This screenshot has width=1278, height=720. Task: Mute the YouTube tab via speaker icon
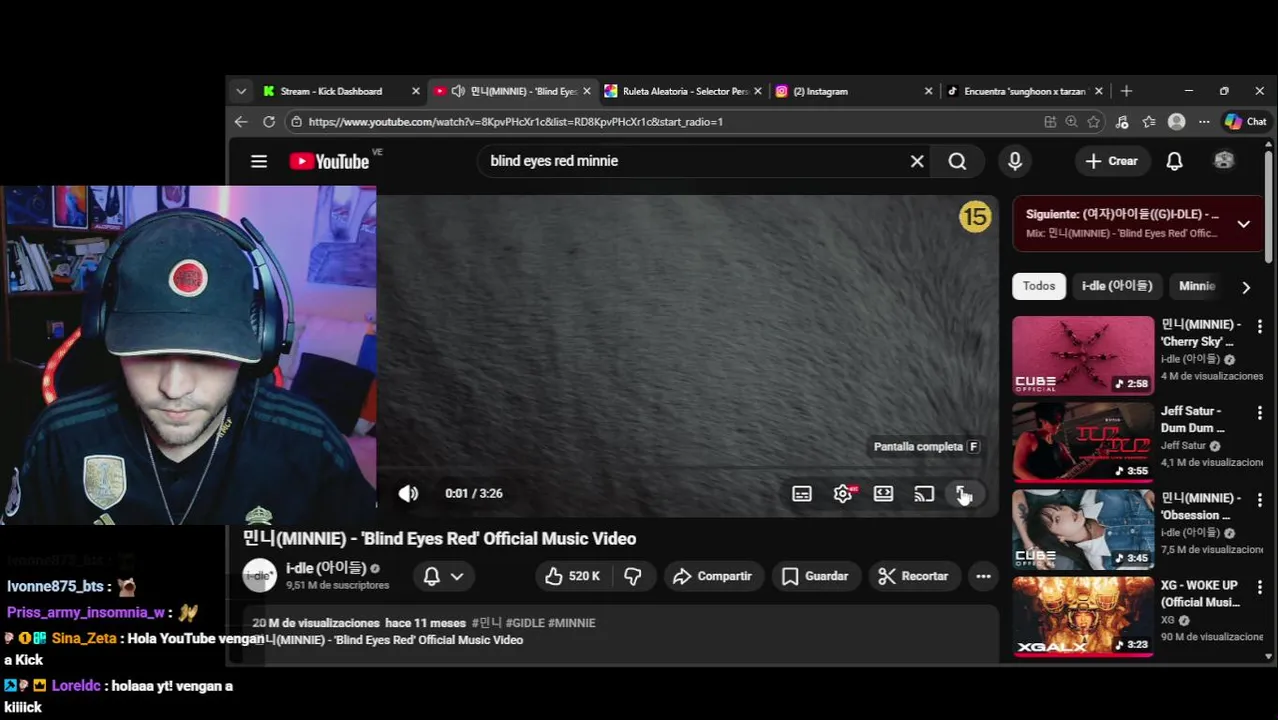pos(458,91)
